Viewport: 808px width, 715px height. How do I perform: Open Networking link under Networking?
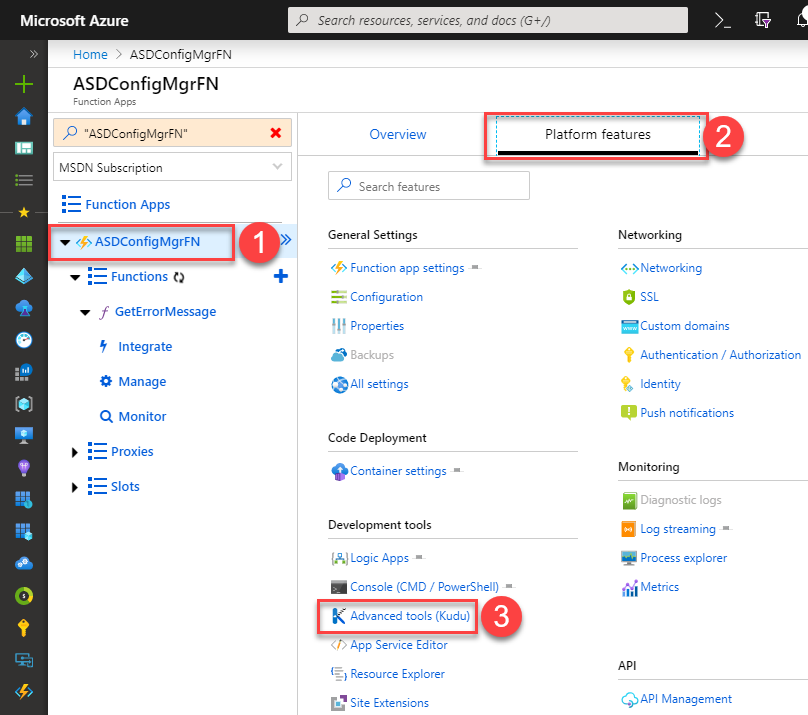(x=671, y=268)
